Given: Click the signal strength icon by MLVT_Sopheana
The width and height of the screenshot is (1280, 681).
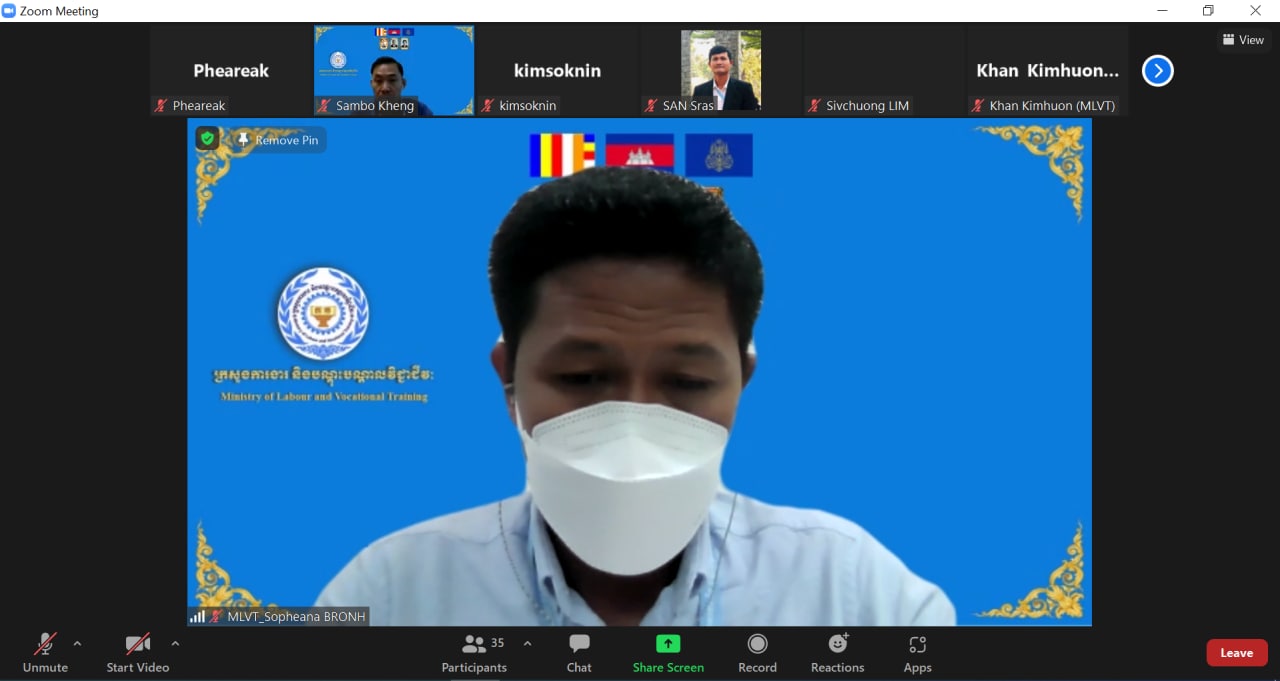Looking at the screenshot, I should click(x=197, y=617).
